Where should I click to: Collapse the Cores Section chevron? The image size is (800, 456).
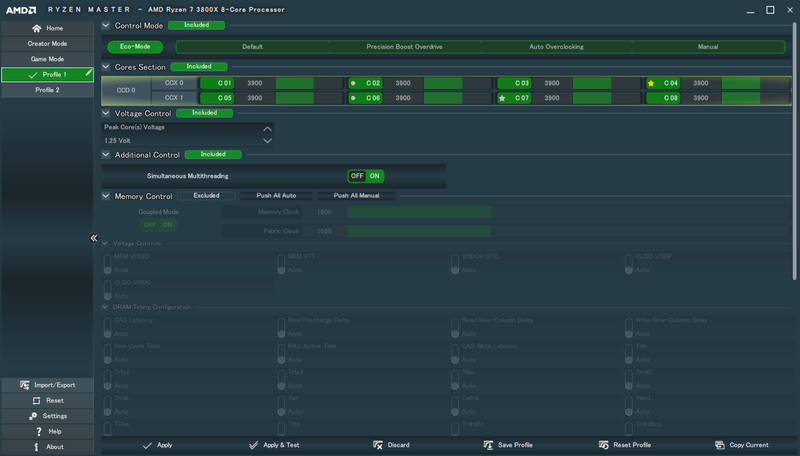click(x=106, y=66)
